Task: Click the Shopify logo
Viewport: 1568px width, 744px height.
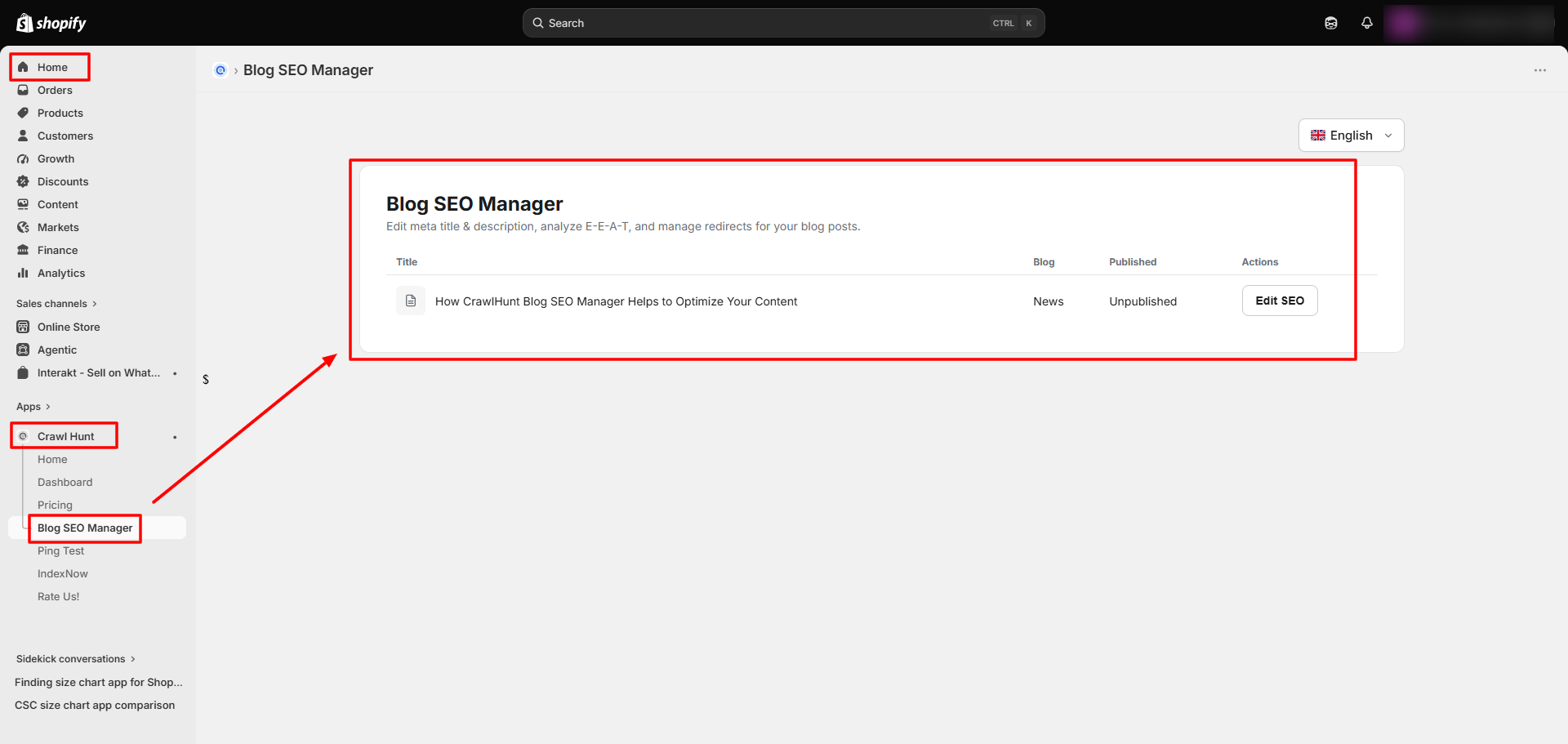Action: tap(51, 23)
